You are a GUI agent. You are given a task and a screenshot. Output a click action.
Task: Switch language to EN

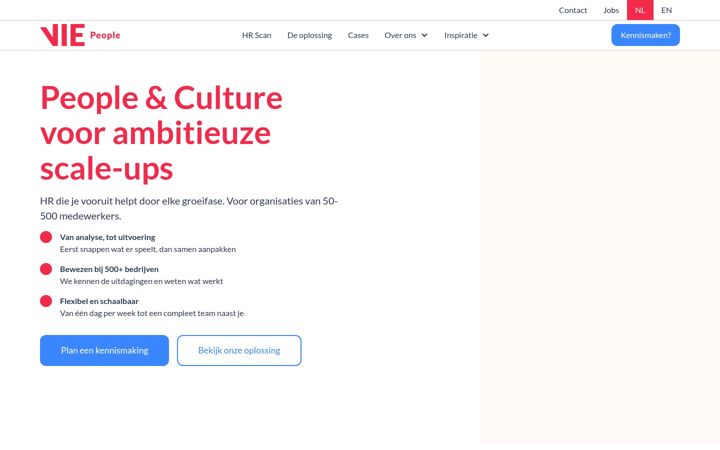666,10
